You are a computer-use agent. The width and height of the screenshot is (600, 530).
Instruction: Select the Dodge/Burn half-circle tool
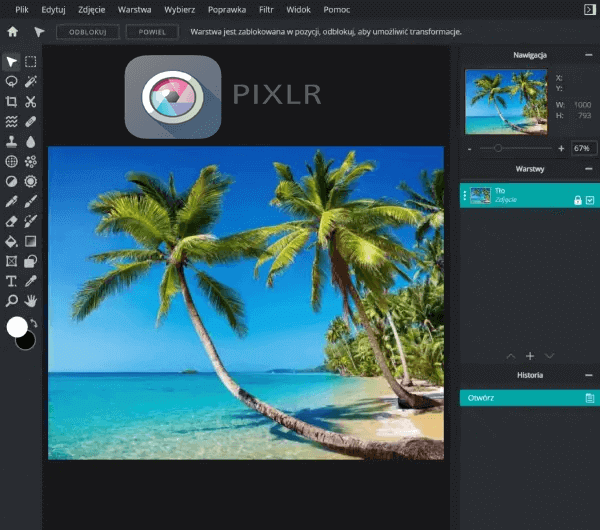tap(11, 181)
